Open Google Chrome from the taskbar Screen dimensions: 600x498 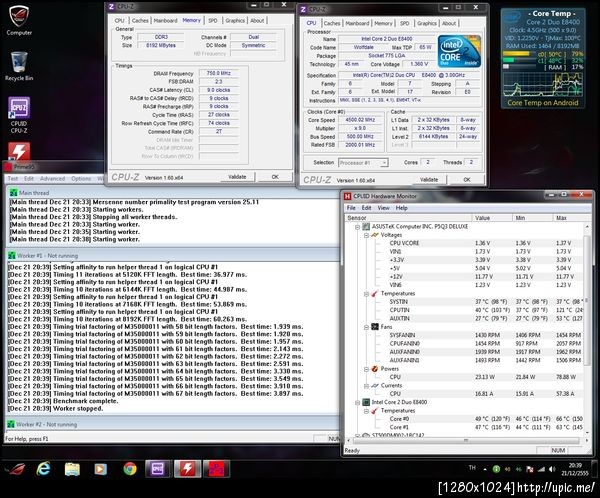pos(130,469)
